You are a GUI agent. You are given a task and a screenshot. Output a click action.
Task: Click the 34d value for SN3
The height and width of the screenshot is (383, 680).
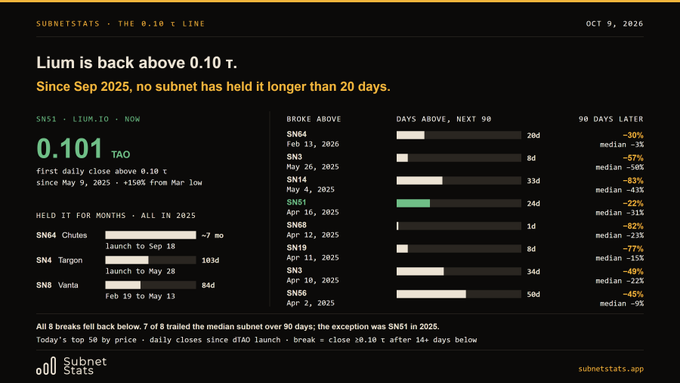pos(533,272)
